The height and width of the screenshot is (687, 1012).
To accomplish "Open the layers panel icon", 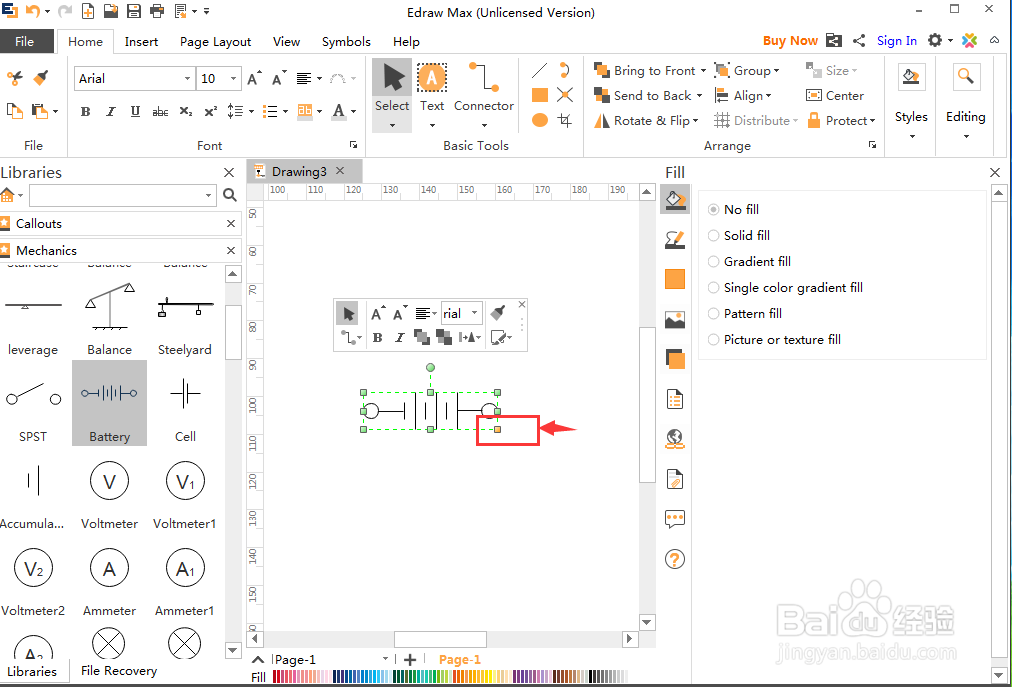I will (674, 359).
